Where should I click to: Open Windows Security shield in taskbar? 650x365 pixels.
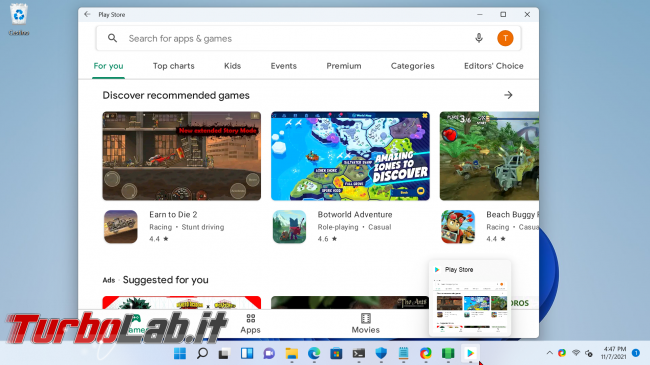[381, 353]
